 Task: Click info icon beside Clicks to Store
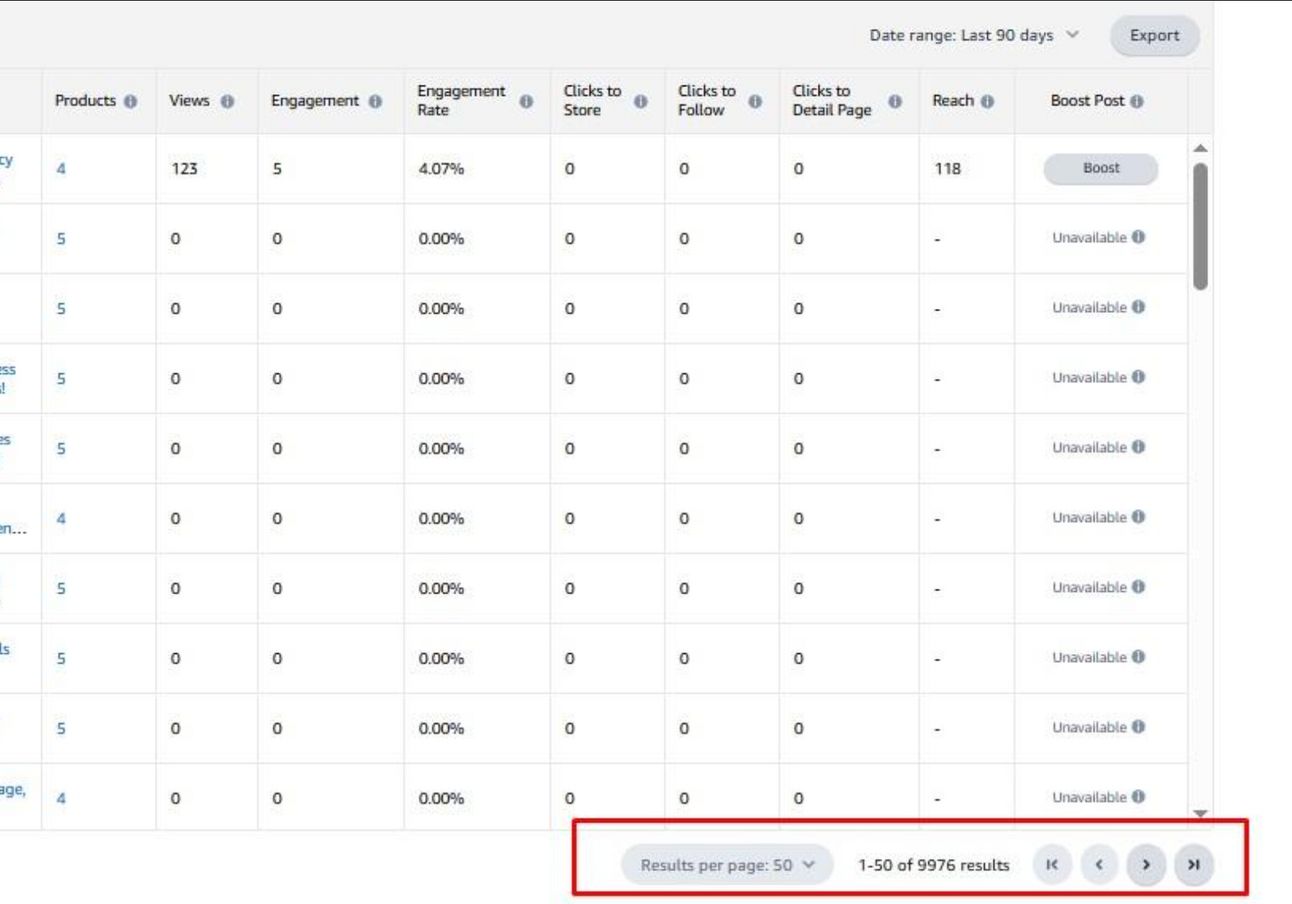point(641,102)
